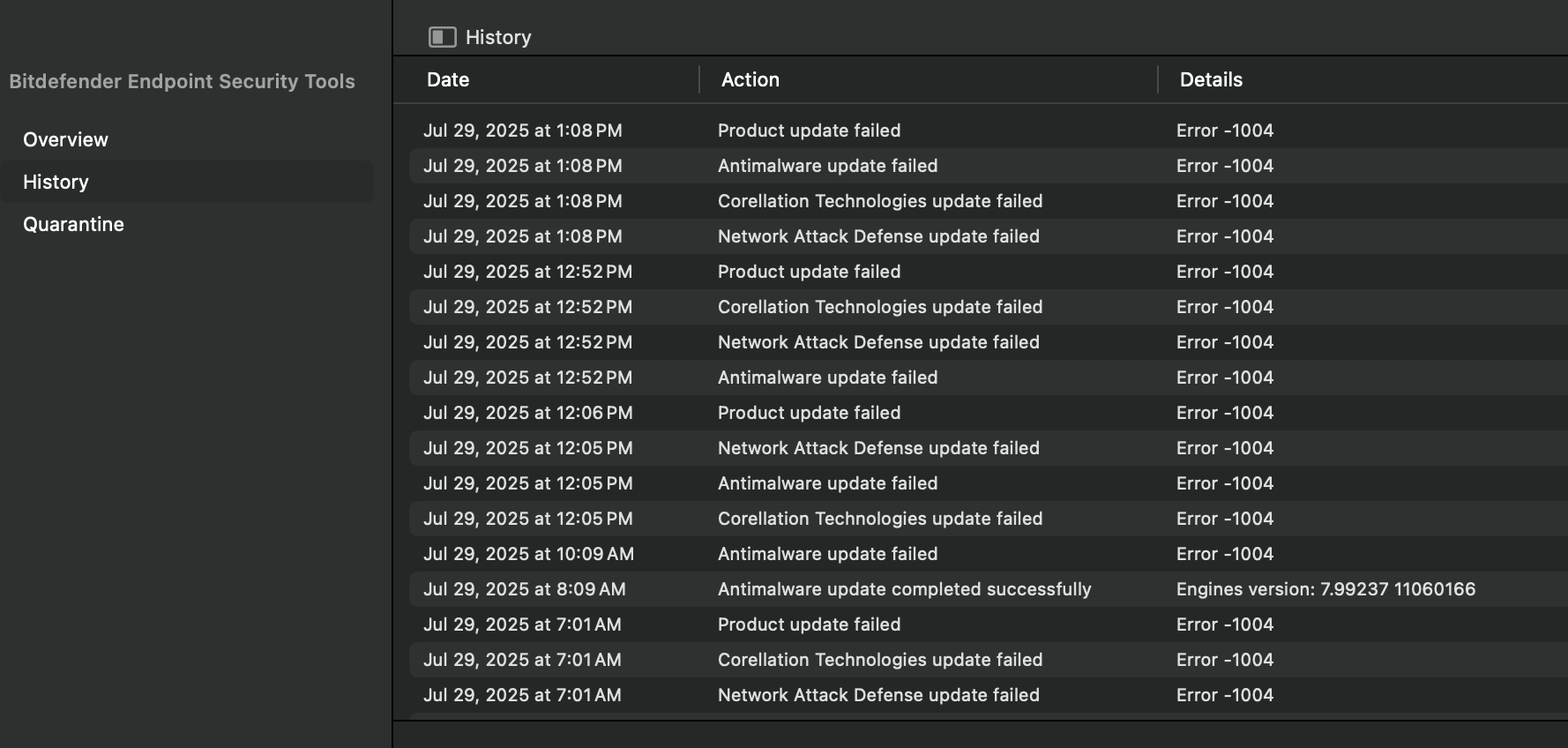Select the 12:05 PM Network Attack Defense row
The height and width of the screenshot is (748, 1568).
click(878, 448)
